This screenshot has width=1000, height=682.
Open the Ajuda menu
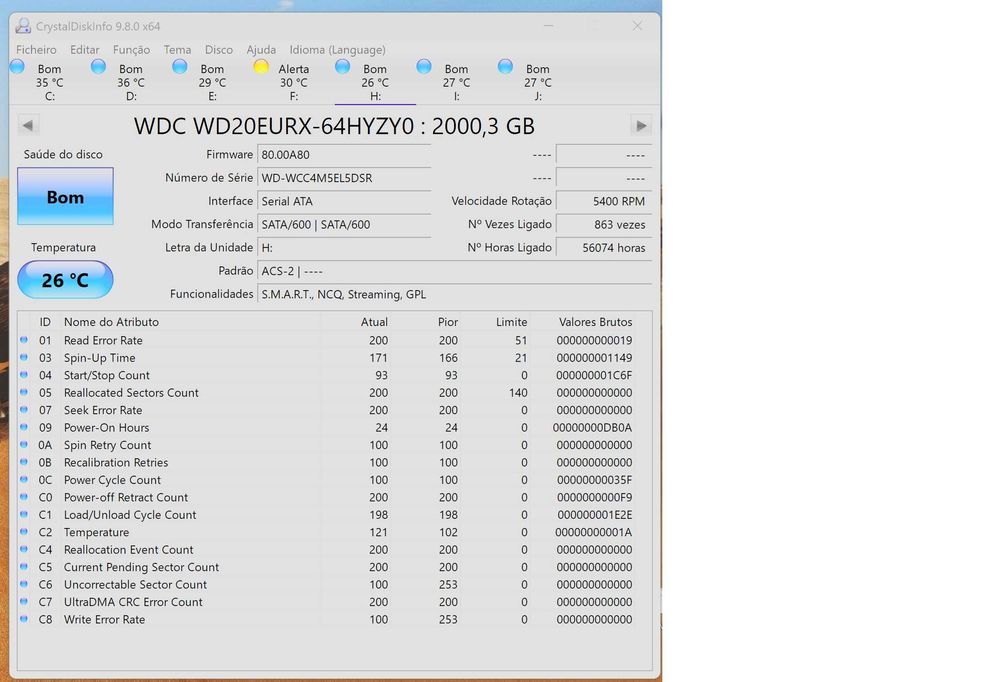(x=261, y=49)
